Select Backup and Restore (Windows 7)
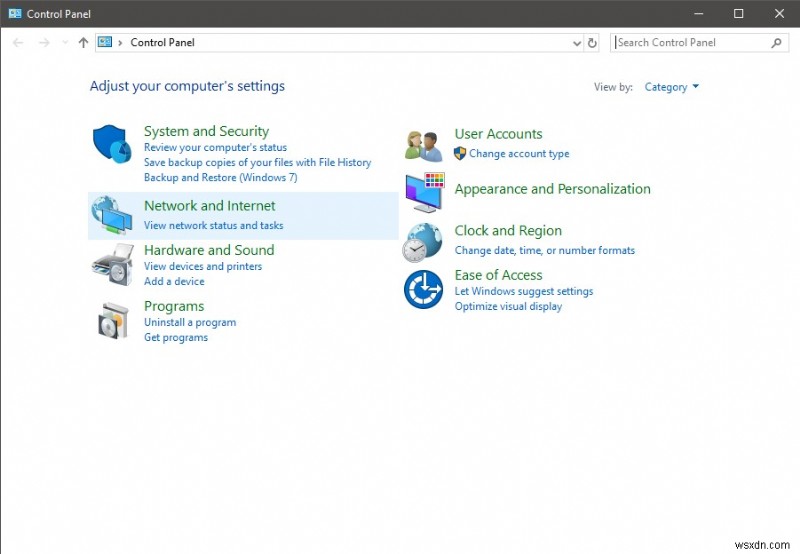 point(220,178)
